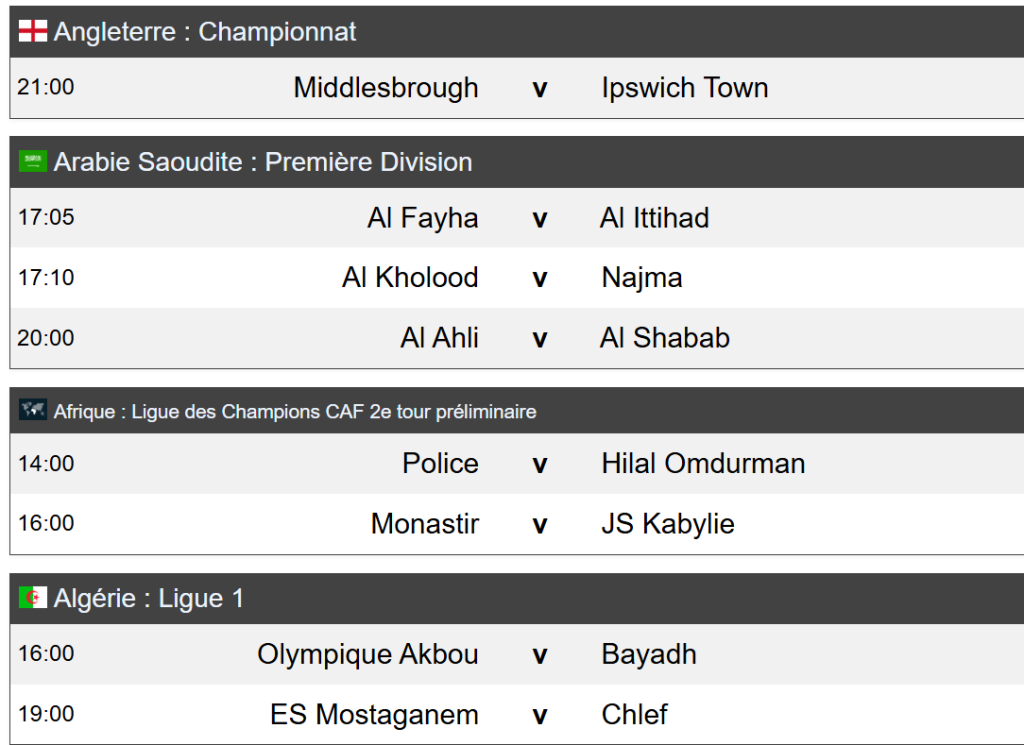Open the Al Kholood v Najma match
The height and width of the screenshot is (745, 1024).
point(540,278)
